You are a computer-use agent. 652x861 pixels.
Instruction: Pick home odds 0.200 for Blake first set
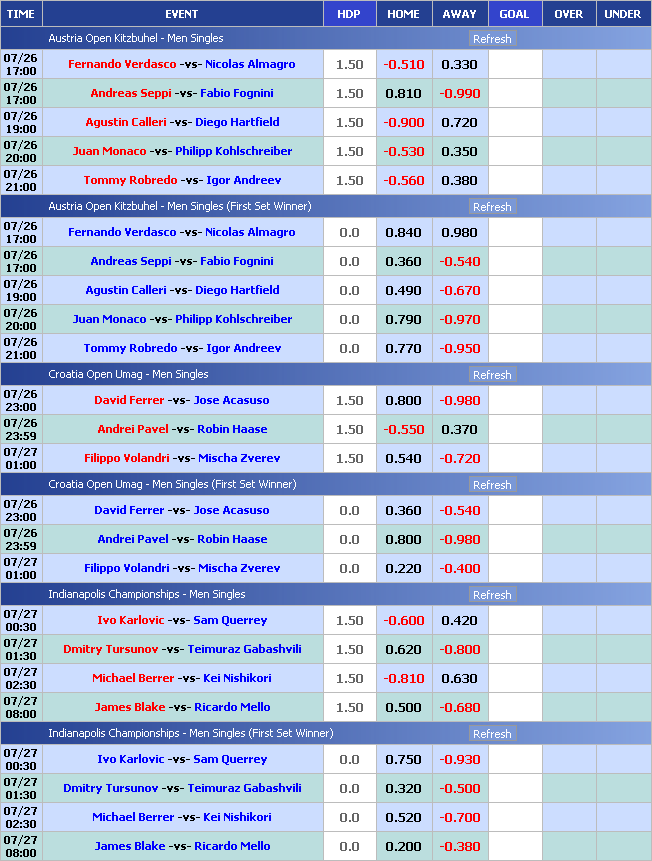[x=403, y=846]
